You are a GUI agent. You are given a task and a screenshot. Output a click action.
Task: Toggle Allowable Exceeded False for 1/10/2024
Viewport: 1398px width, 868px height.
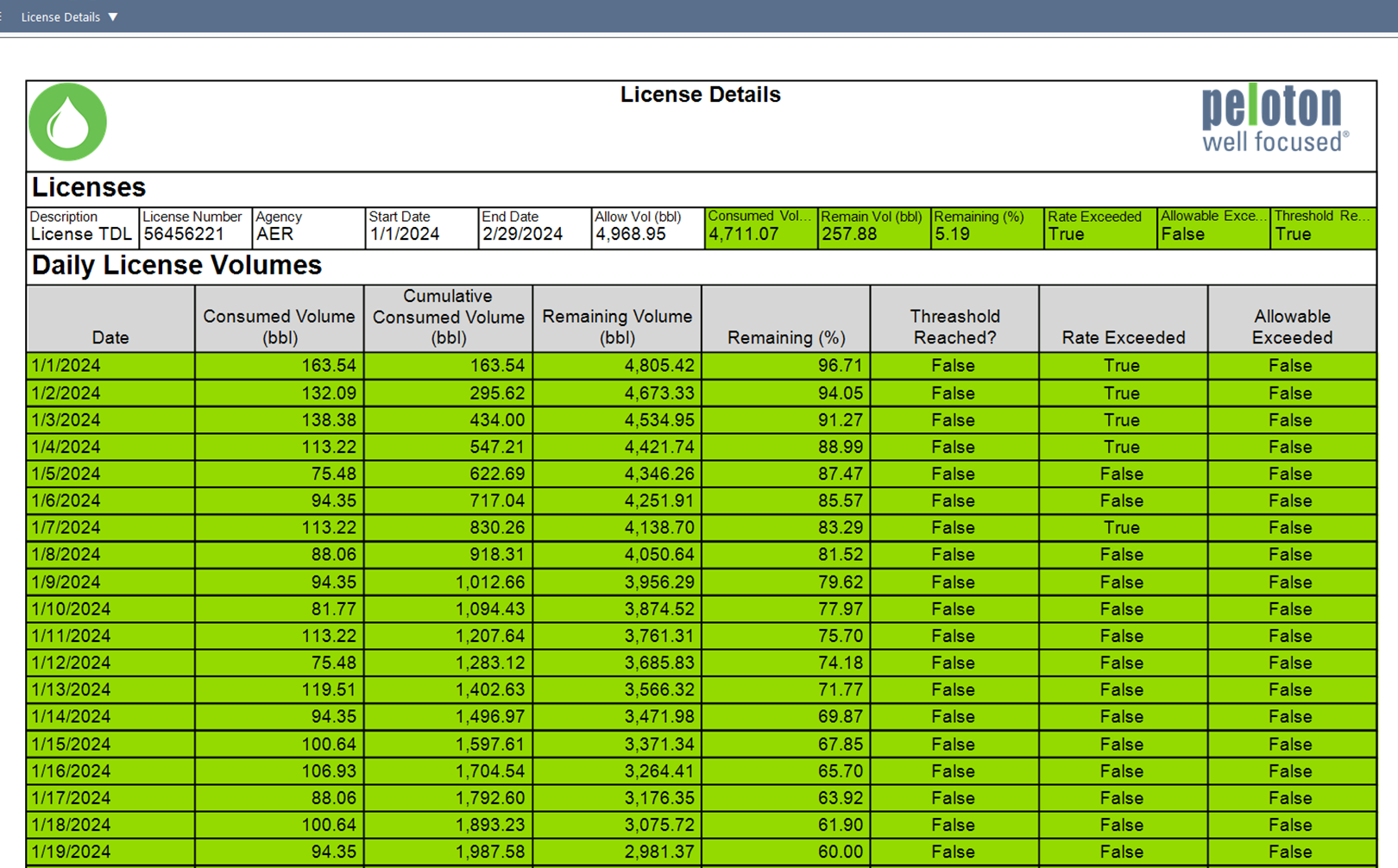pos(1290,608)
